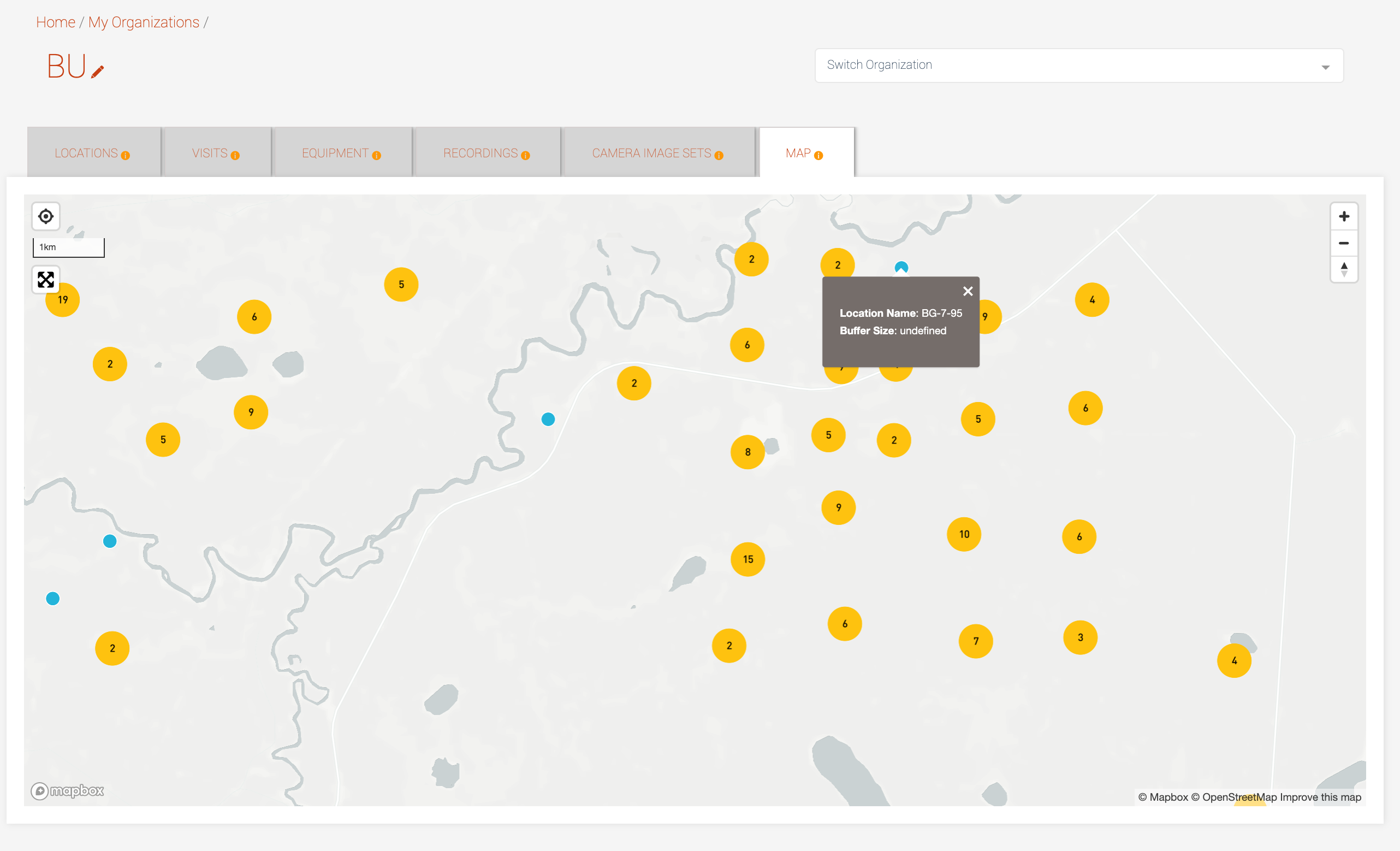Click the Equipment tab info icon
Screen dimensions: 1400x851
click(376, 156)
